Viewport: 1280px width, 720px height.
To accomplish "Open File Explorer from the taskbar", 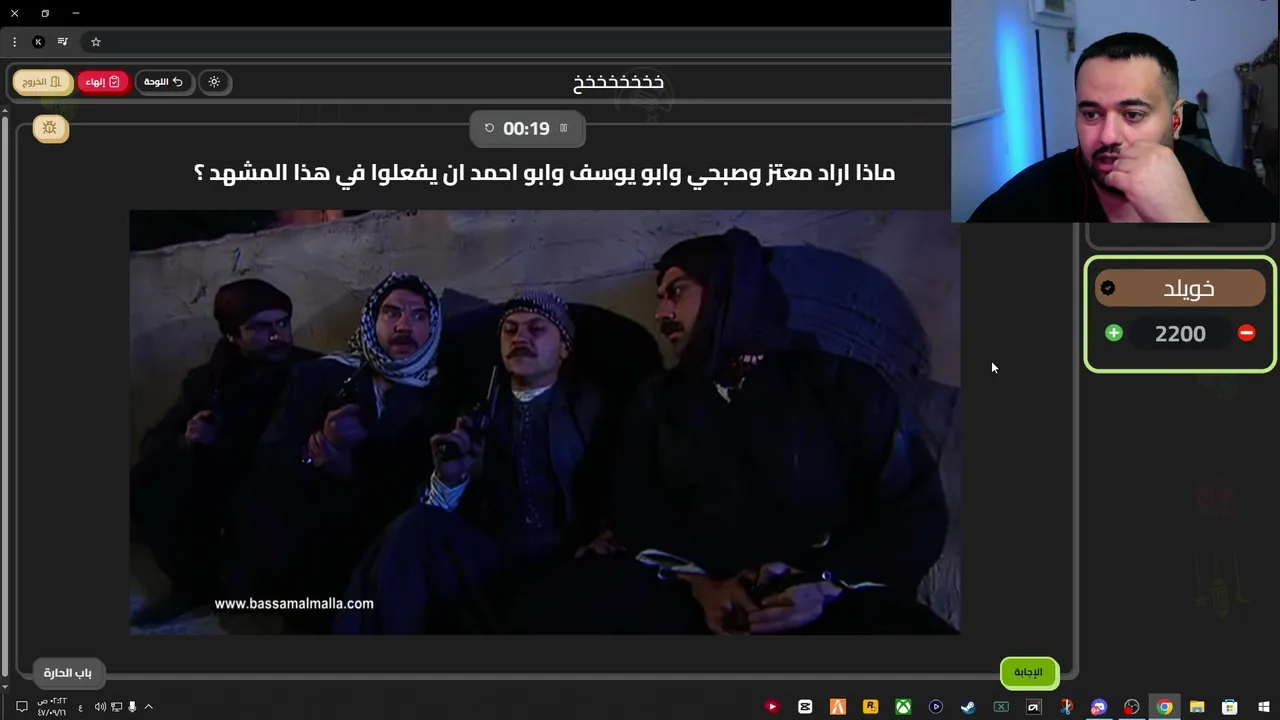I will pyautogui.click(x=1197, y=707).
